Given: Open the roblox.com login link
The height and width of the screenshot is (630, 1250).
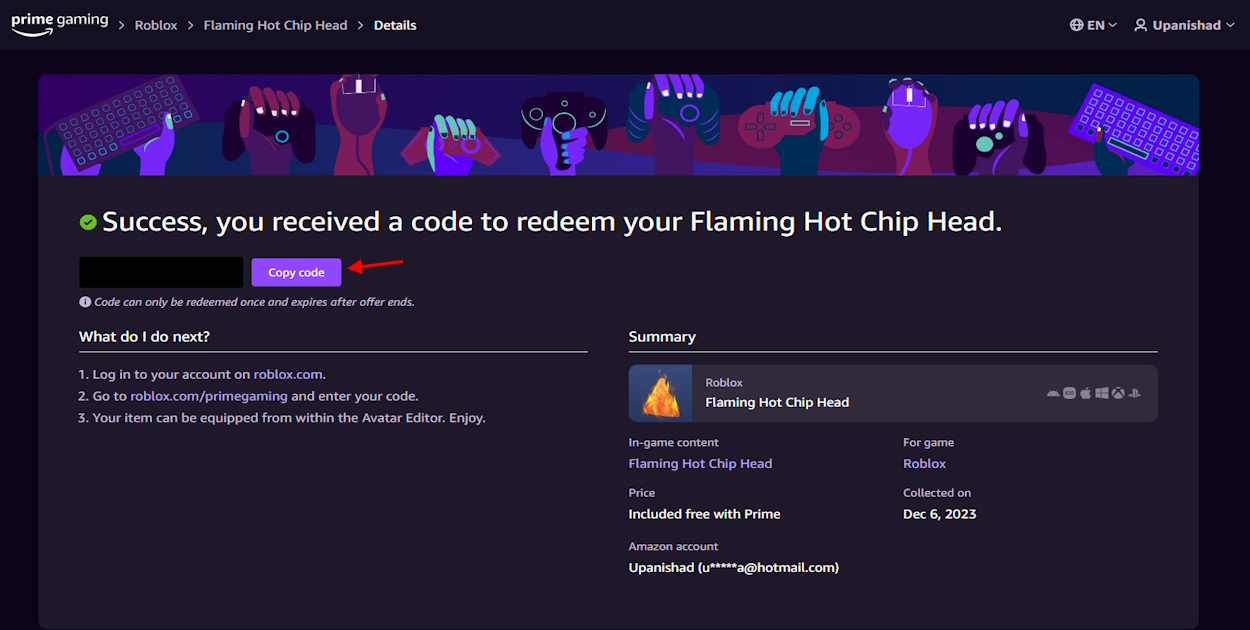Looking at the screenshot, I should (289, 374).
